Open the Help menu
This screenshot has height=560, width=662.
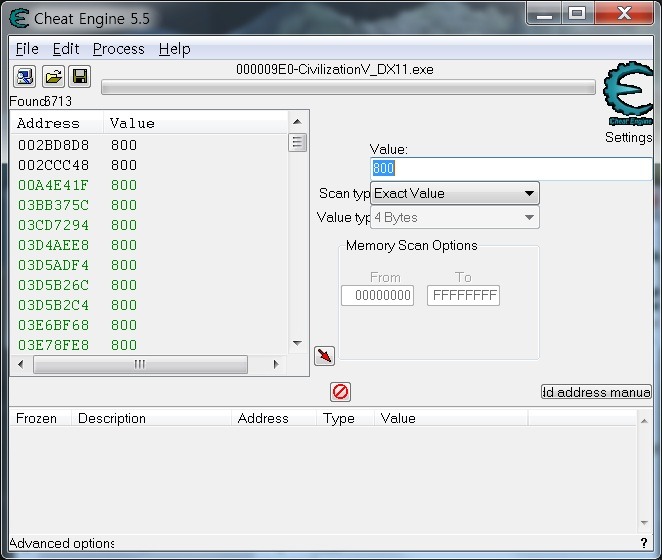click(x=174, y=49)
